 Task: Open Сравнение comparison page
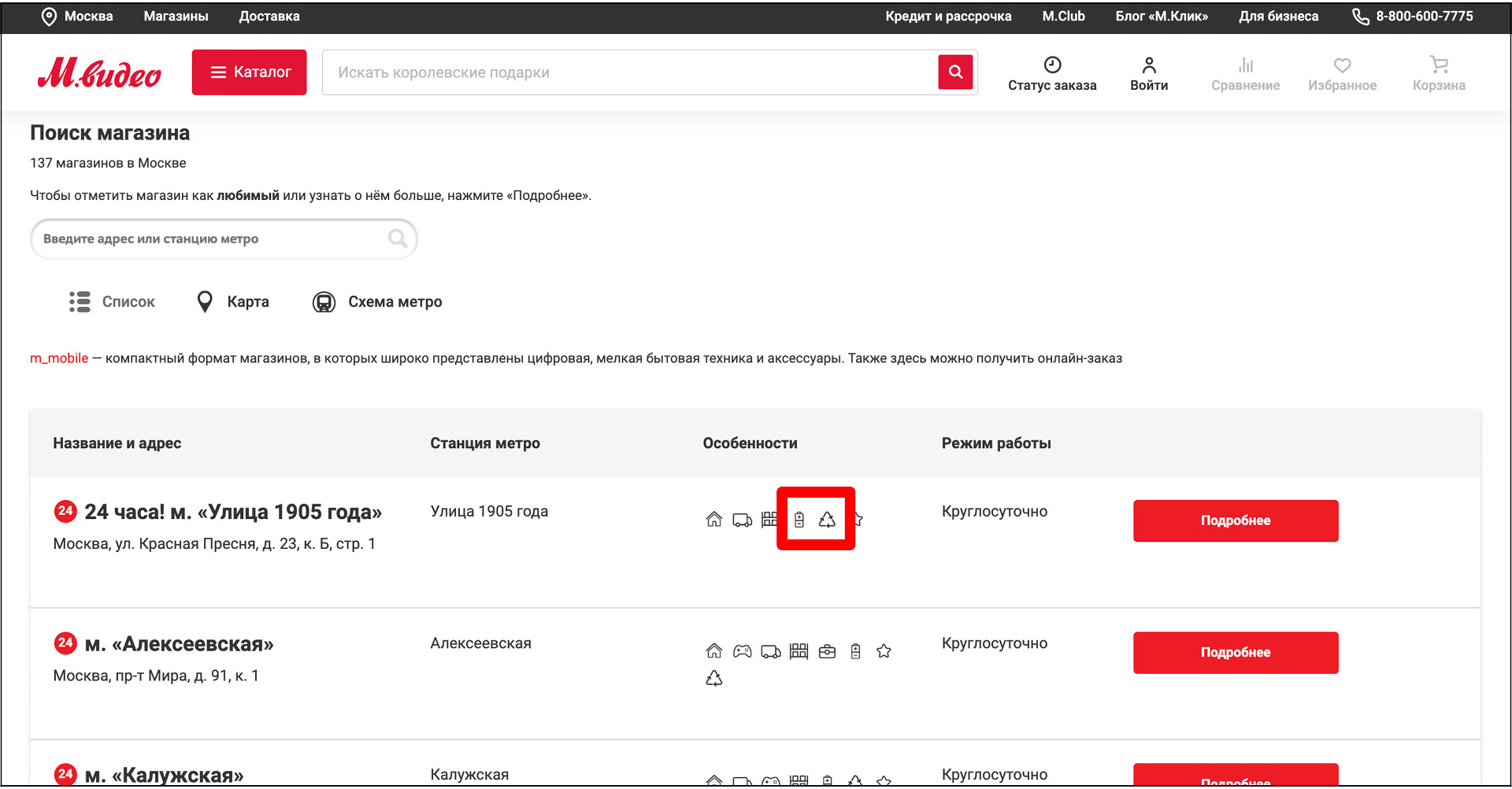pyautogui.click(x=1245, y=73)
